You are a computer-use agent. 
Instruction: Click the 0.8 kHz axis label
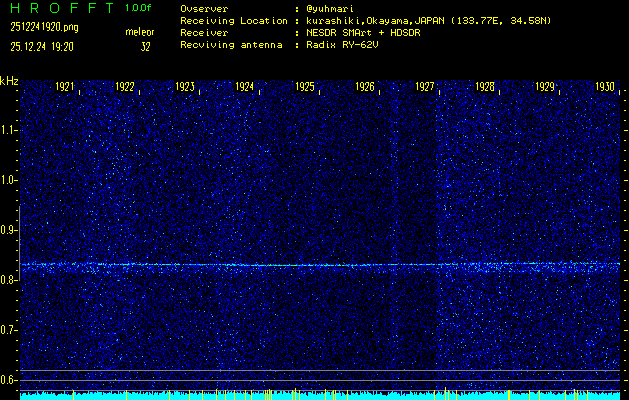[x=8, y=280]
